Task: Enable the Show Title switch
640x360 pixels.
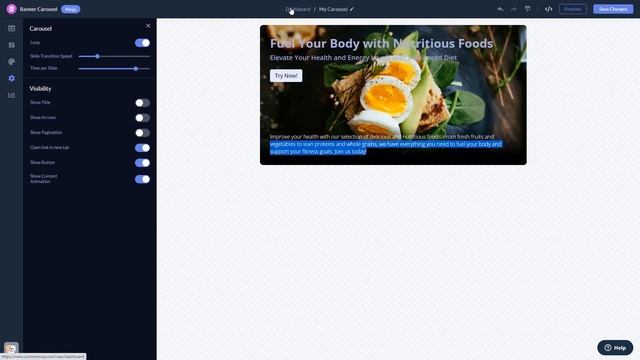Action: coord(142,103)
